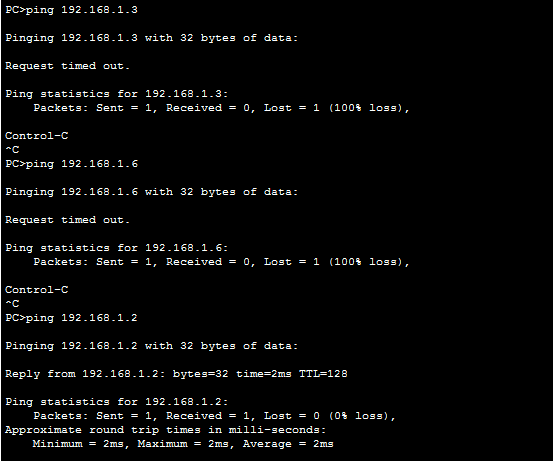Image resolution: width=553 pixels, height=461 pixels.
Task: Click the second 'Request timed out.' message
Action: pyautogui.click(x=67, y=220)
